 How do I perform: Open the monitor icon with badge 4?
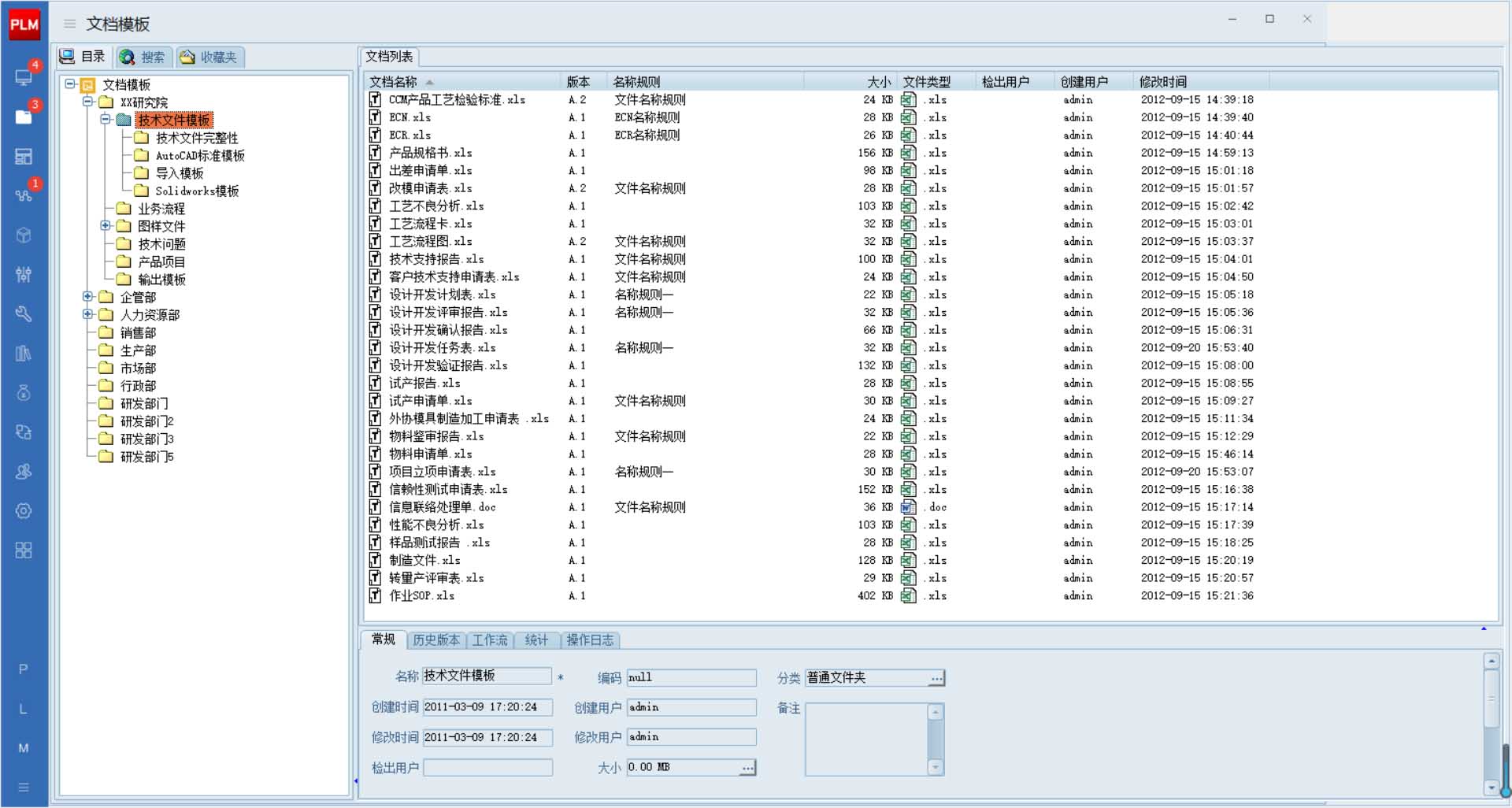pos(24,77)
